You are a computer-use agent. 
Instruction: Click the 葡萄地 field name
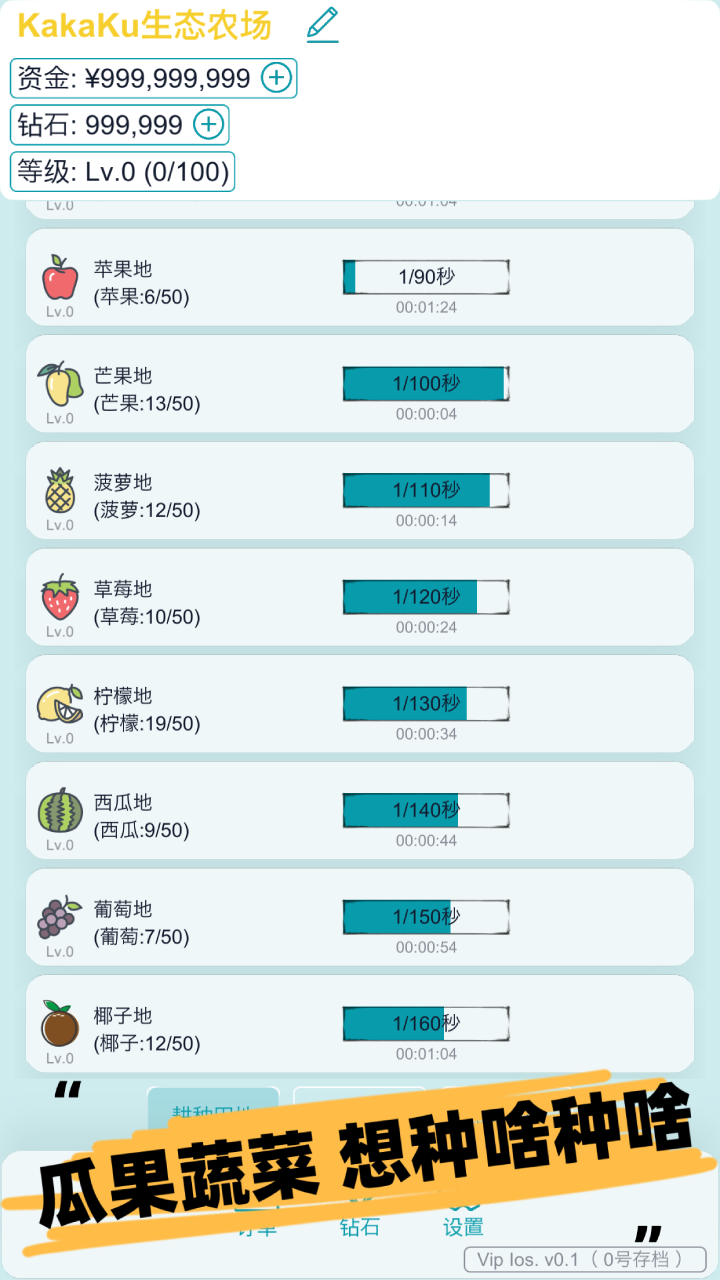123,910
